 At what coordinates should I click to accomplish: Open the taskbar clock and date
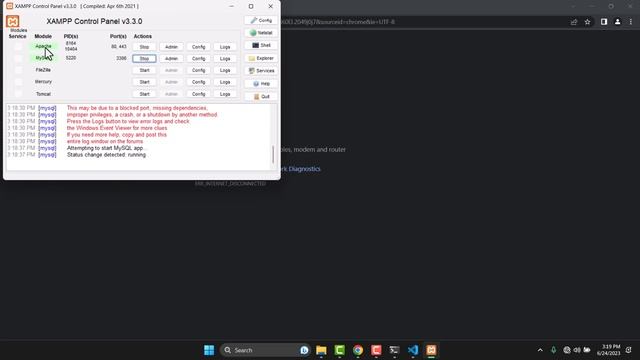click(609, 350)
